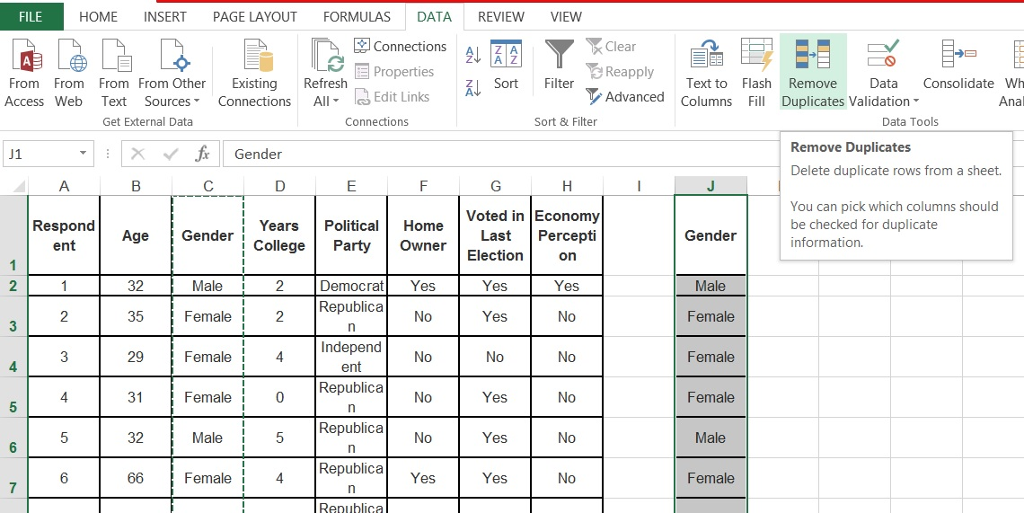Image resolution: width=1024 pixels, height=513 pixels.
Task: Sort A to Z ascending
Action: point(473,55)
